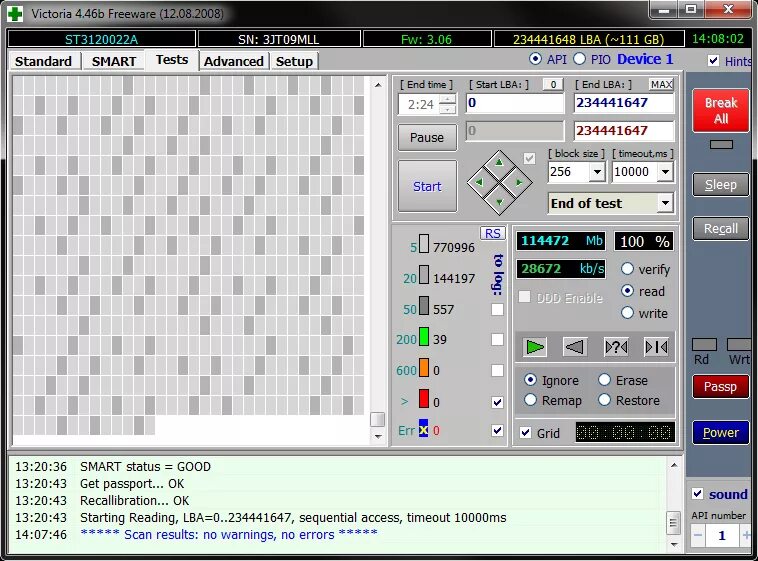
Task: Click the Sleep button
Action: (720, 185)
